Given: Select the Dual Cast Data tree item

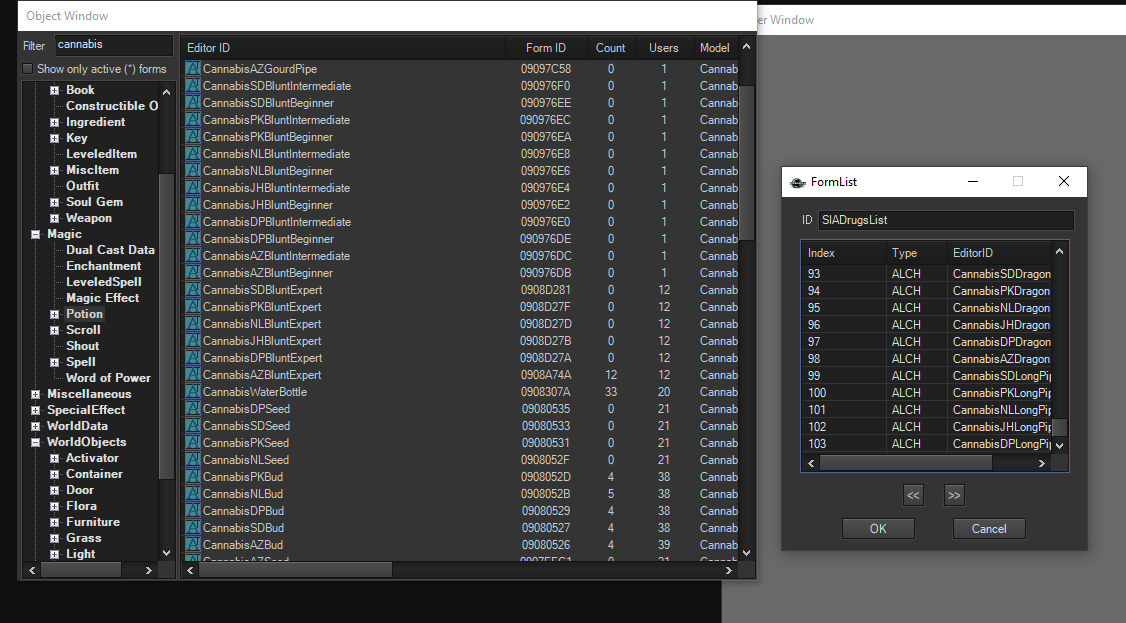Looking at the screenshot, I should (111, 250).
